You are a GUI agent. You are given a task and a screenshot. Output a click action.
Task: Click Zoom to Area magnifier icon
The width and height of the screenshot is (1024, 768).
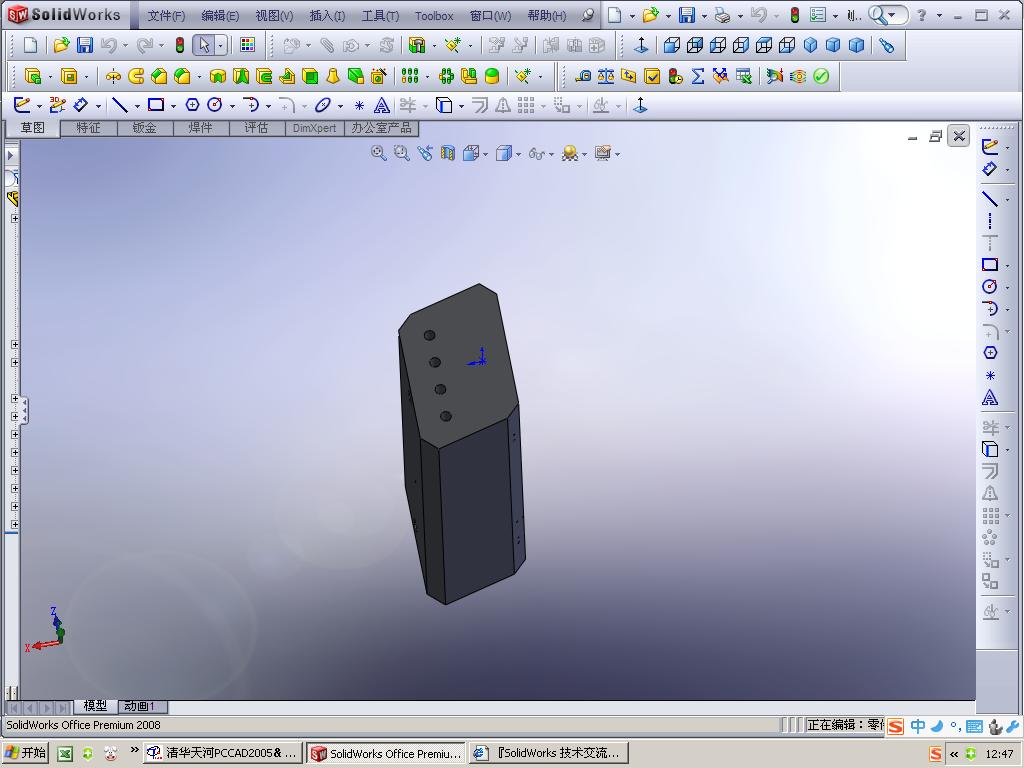pos(401,153)
